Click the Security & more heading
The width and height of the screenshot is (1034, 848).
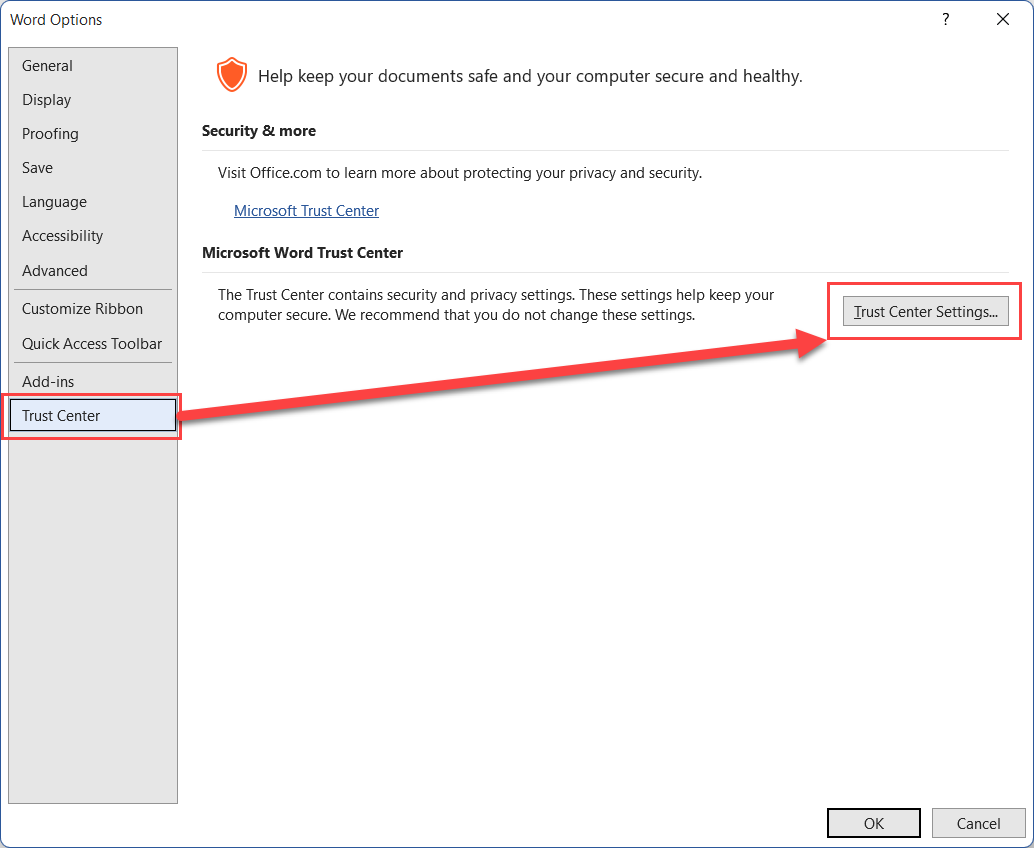(258, 131)
